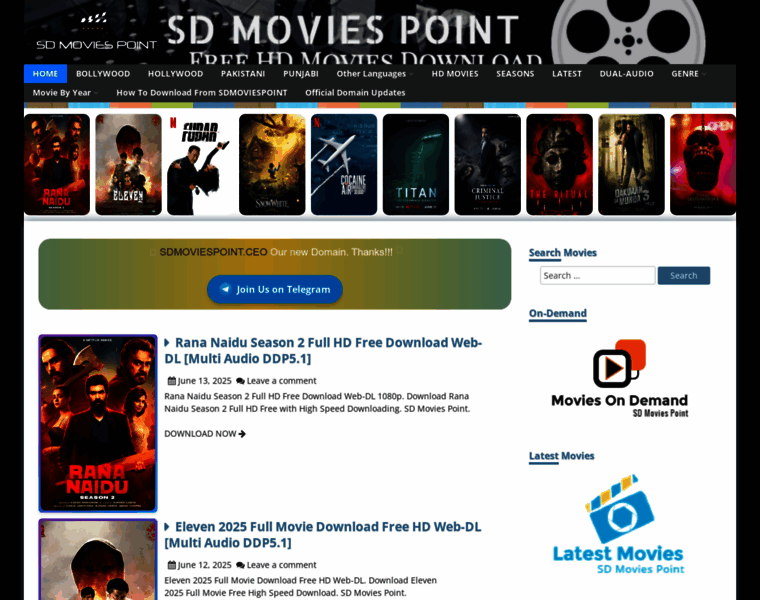Image resolution: width=760 pixels, height=600 pixels.
Task: Click the calendar icon beside June 12, 2025
Action: [x=172, y=565]
